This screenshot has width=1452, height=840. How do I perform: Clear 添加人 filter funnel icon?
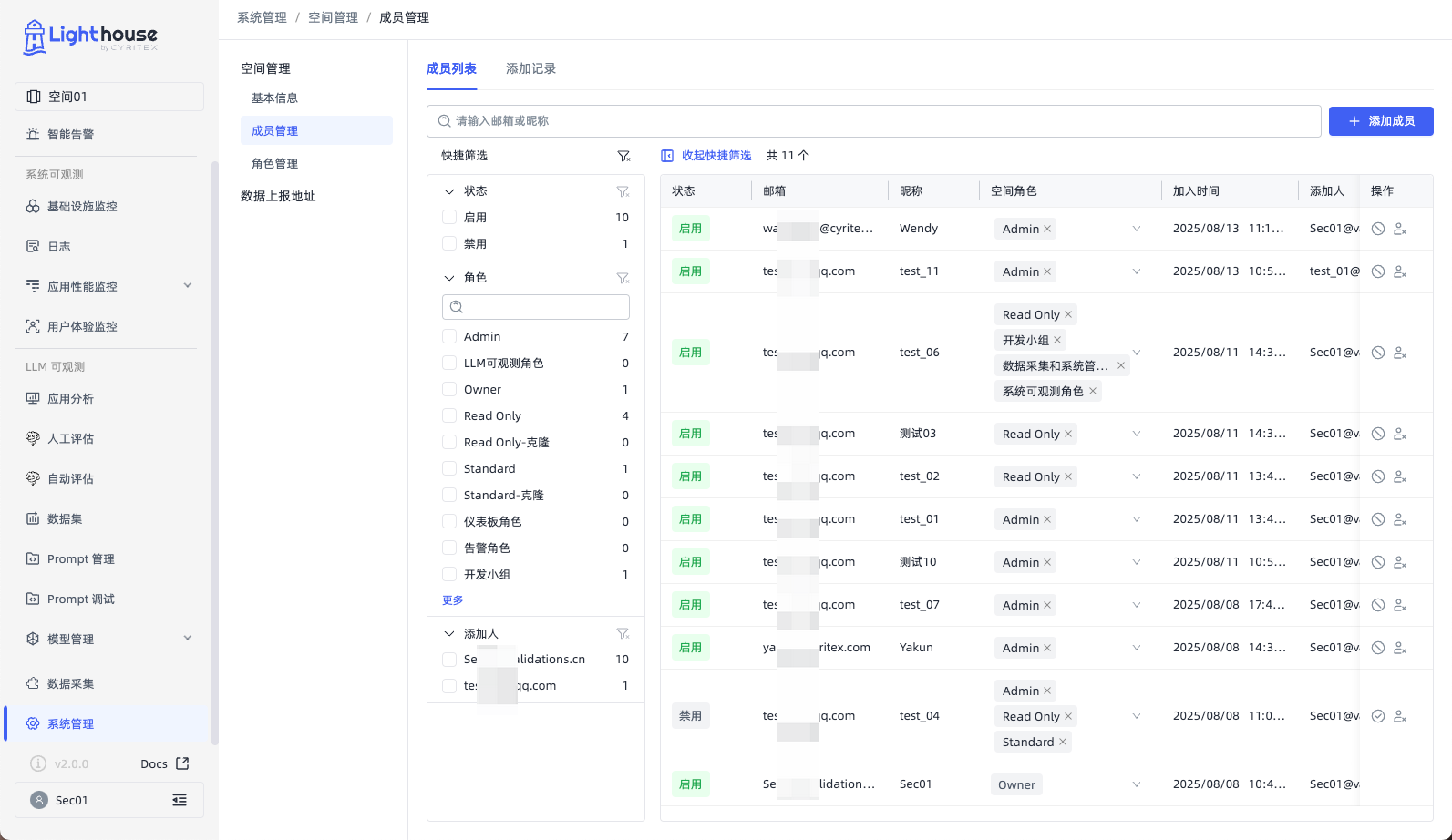click(x=623, y=633)
